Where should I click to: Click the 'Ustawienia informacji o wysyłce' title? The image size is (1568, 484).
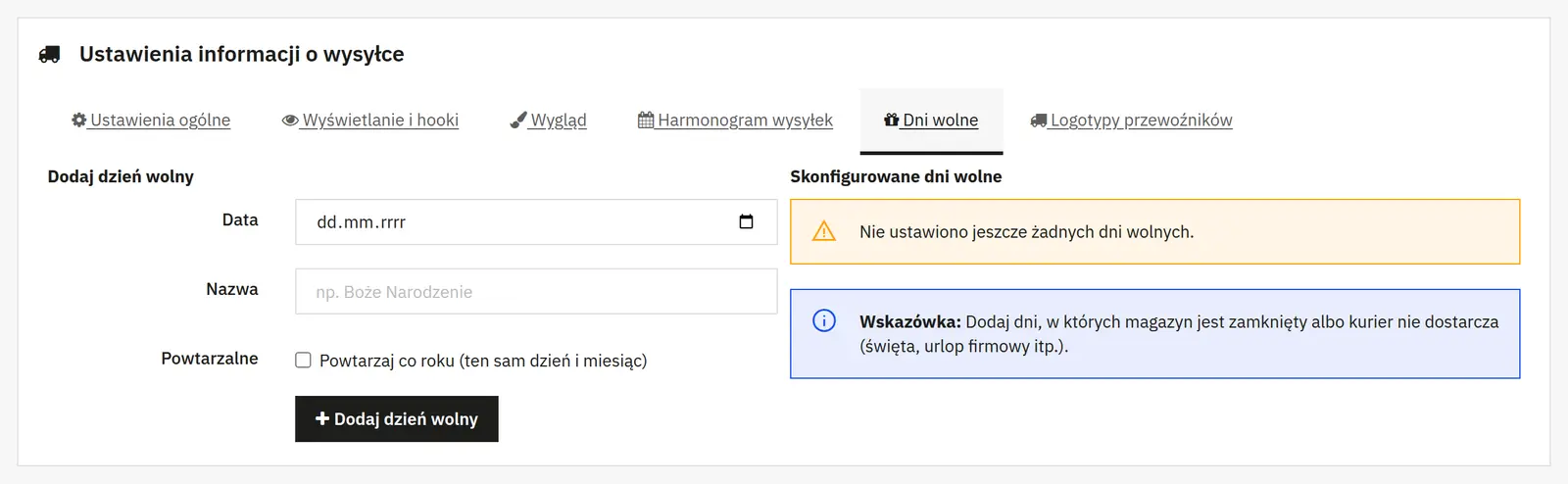[x=241, y=54]
